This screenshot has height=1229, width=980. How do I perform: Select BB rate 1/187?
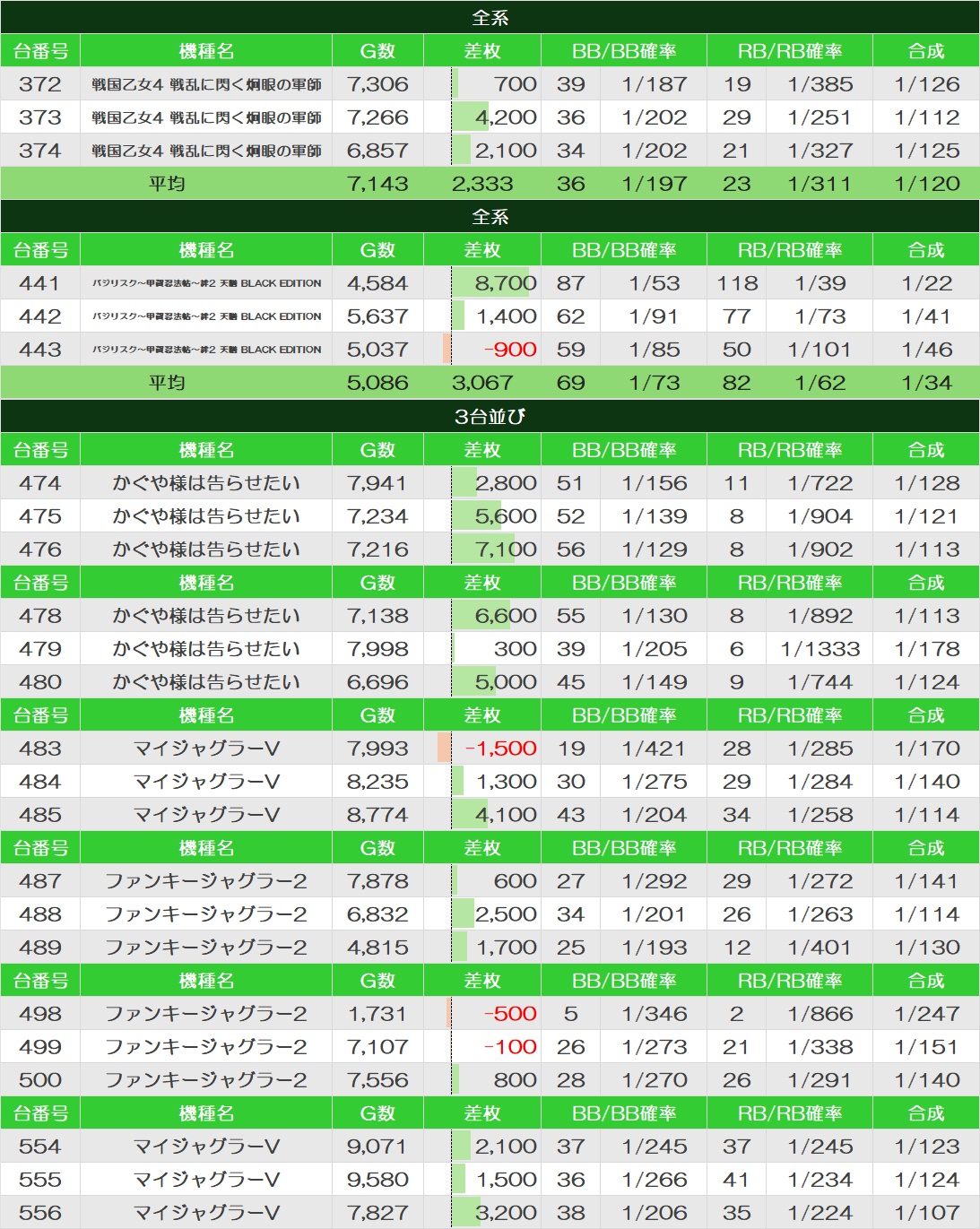655,84
